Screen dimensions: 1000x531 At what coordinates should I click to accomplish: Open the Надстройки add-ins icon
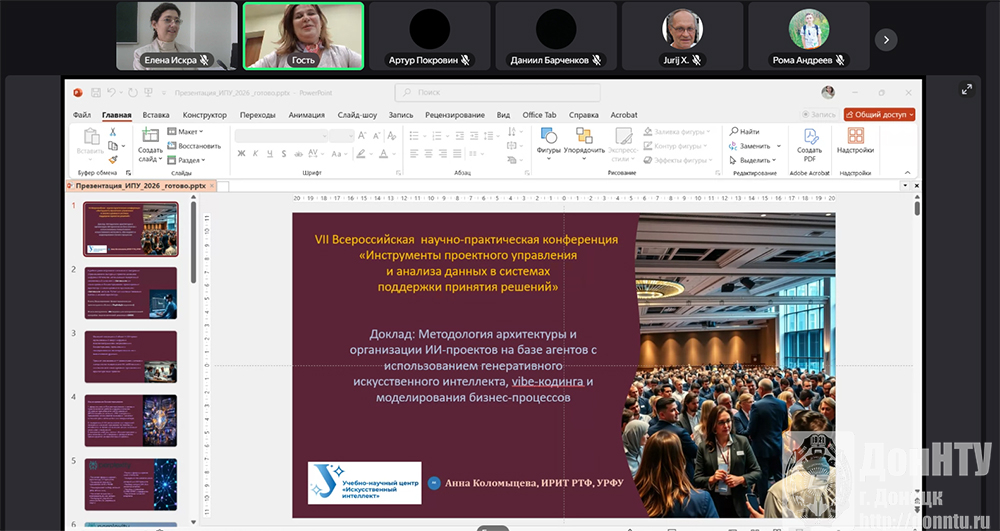[856, 137]
